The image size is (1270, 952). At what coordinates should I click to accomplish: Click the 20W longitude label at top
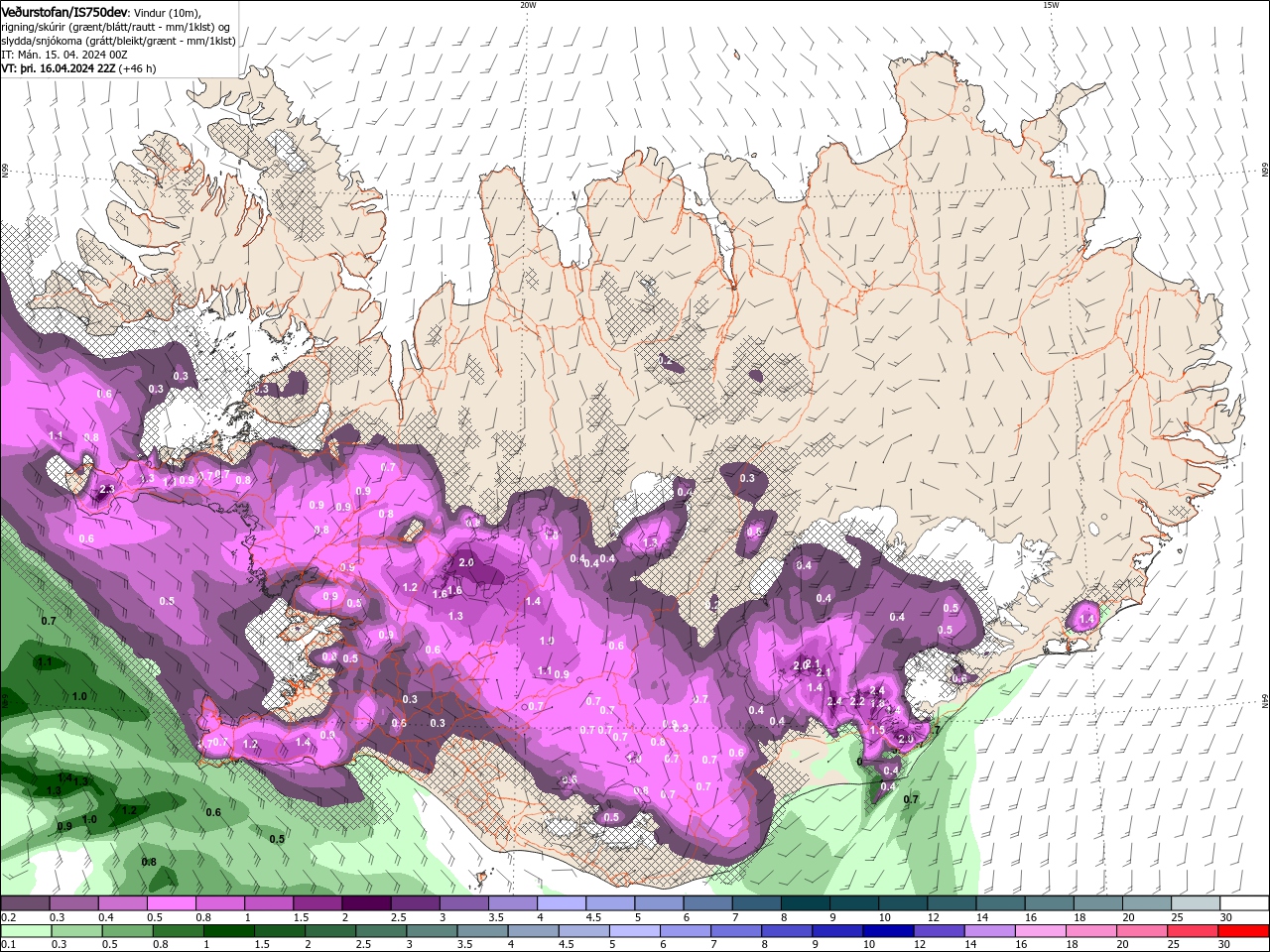[528, 5]
